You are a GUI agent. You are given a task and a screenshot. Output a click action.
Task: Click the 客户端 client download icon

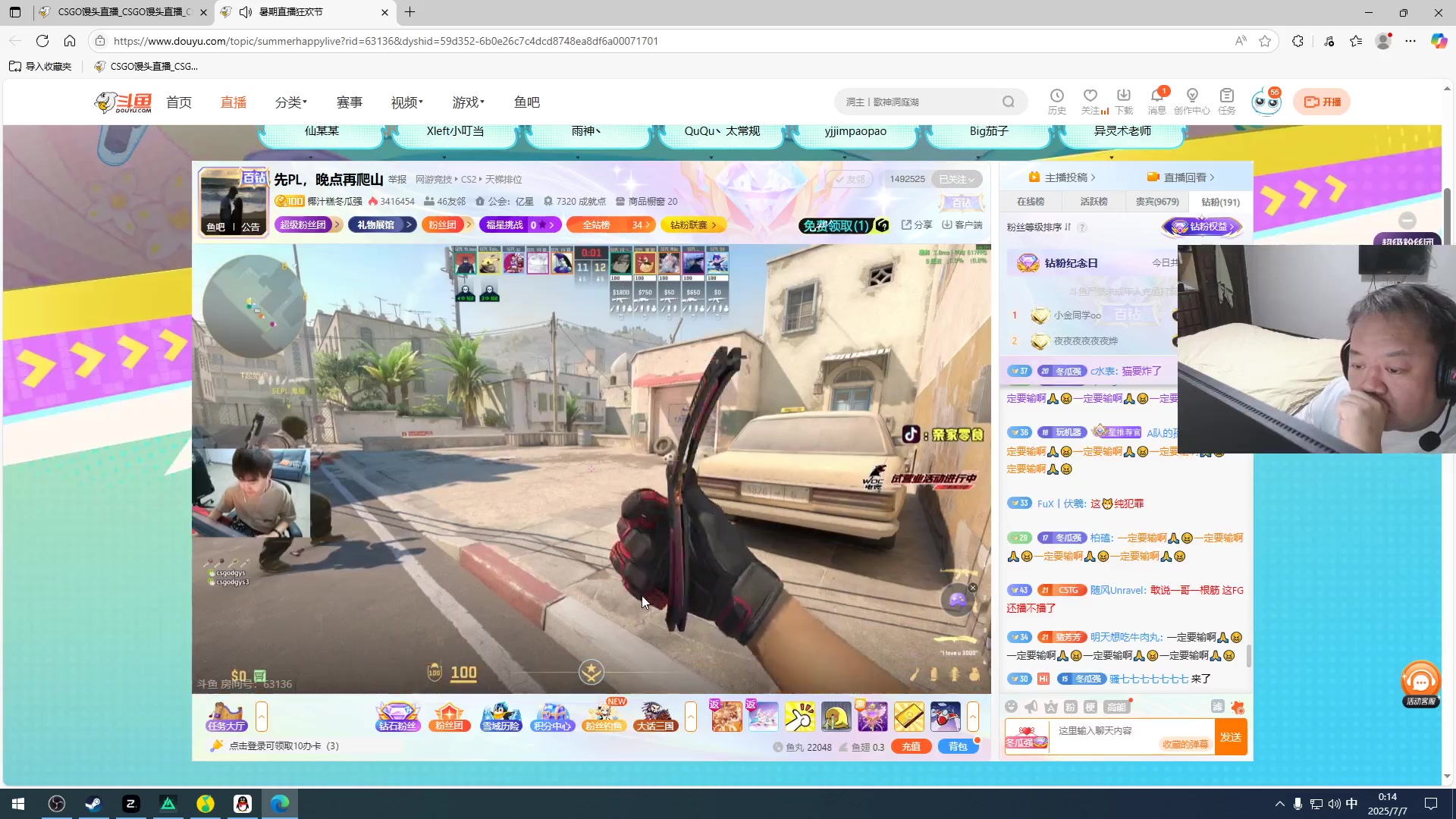962,225
